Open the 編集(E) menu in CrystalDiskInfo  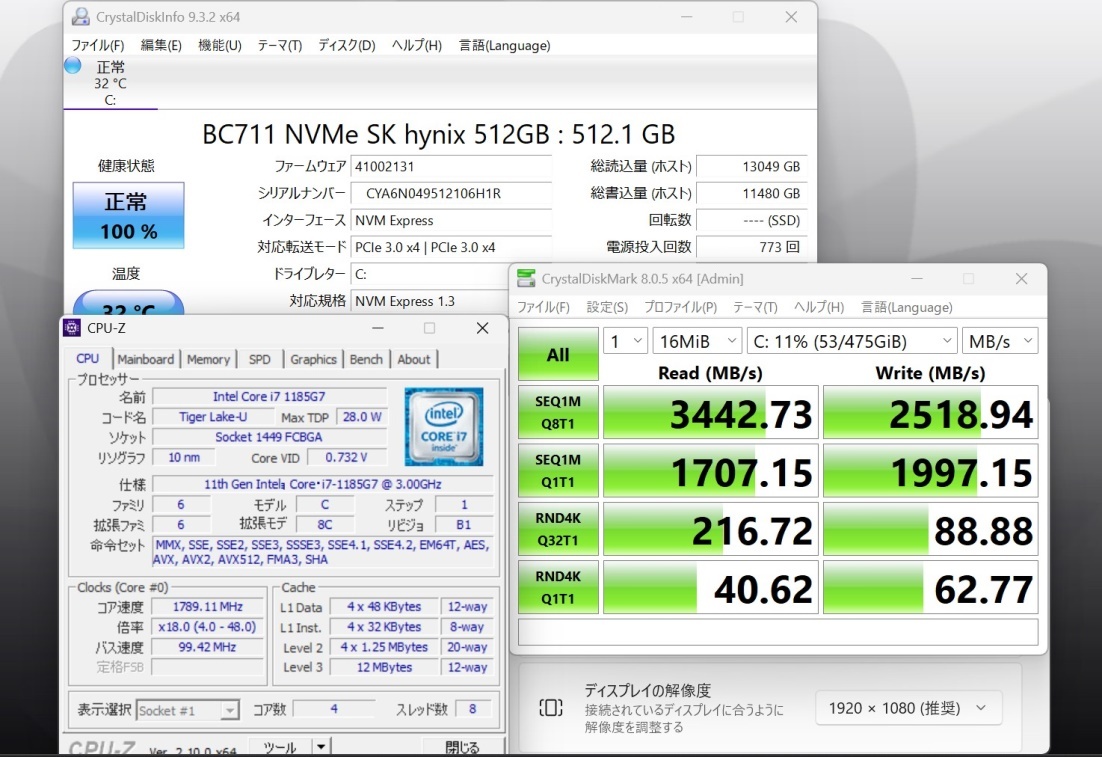(x=161, y=46)
